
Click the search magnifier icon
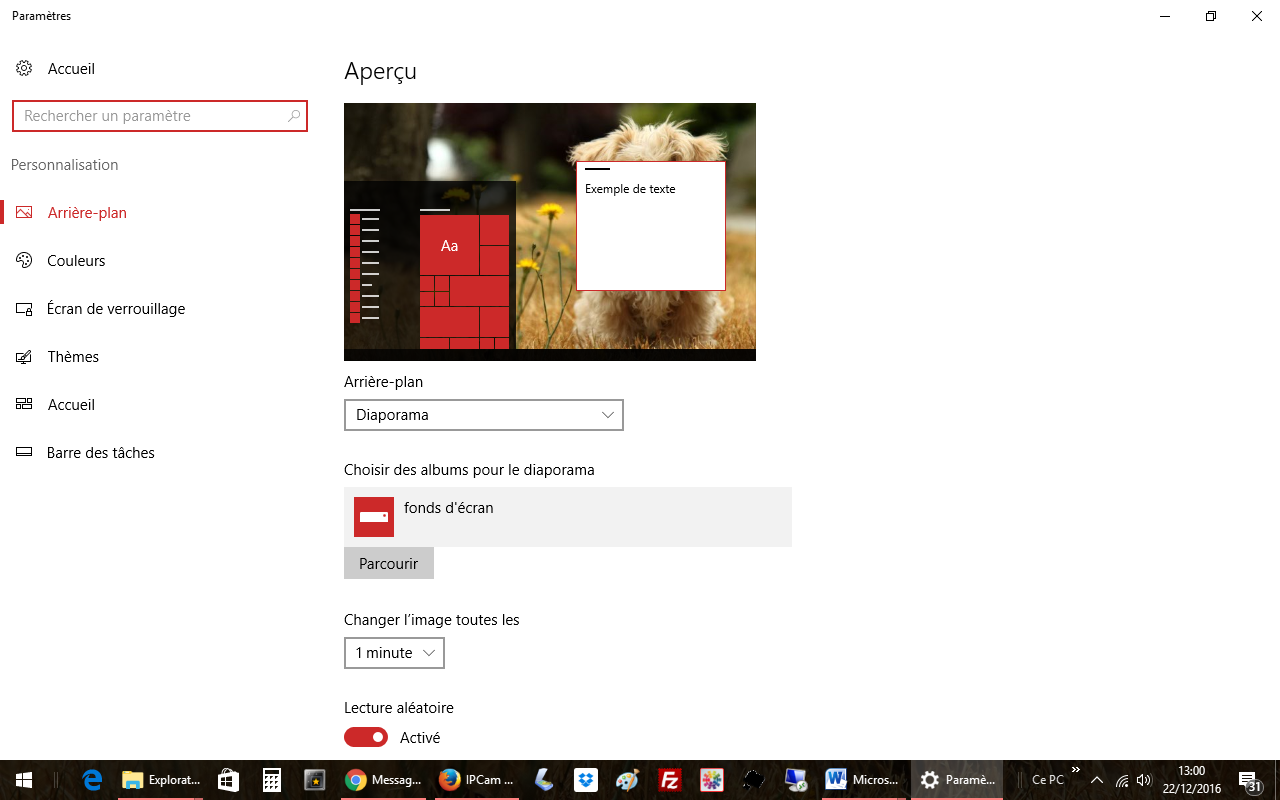294,116
